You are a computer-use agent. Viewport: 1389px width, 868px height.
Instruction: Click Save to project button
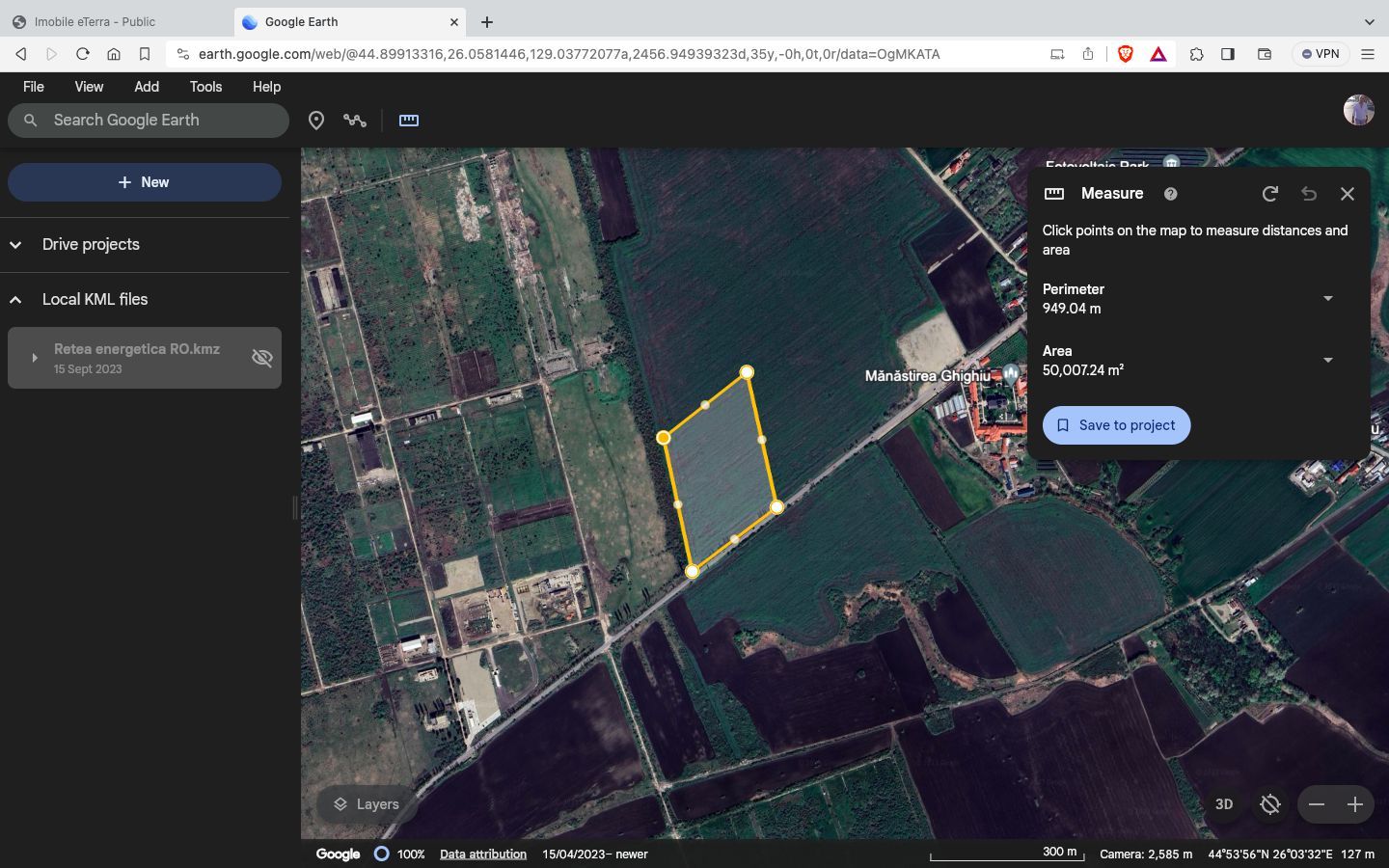pos(1116,425)
